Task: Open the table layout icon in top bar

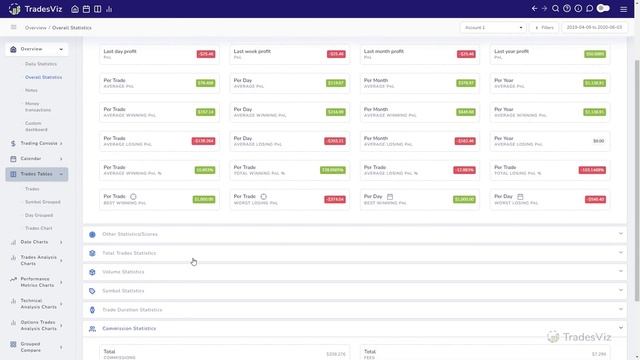Action: click(x=98, y=9)
